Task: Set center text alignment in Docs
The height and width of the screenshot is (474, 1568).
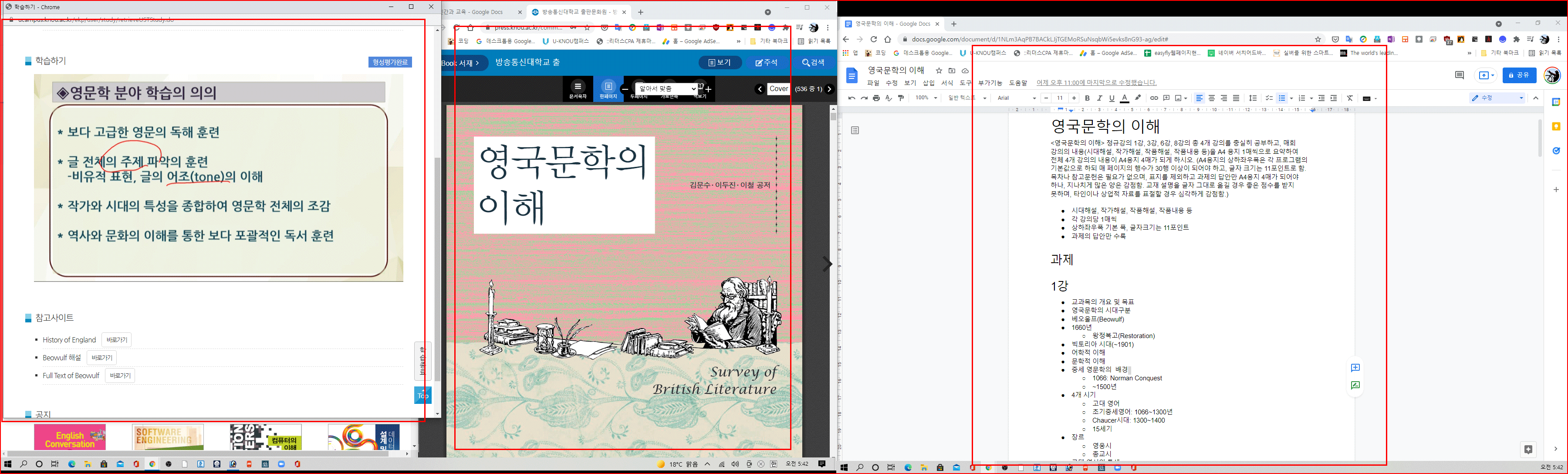Action: pyautogui.click(x=1211, y=98)
